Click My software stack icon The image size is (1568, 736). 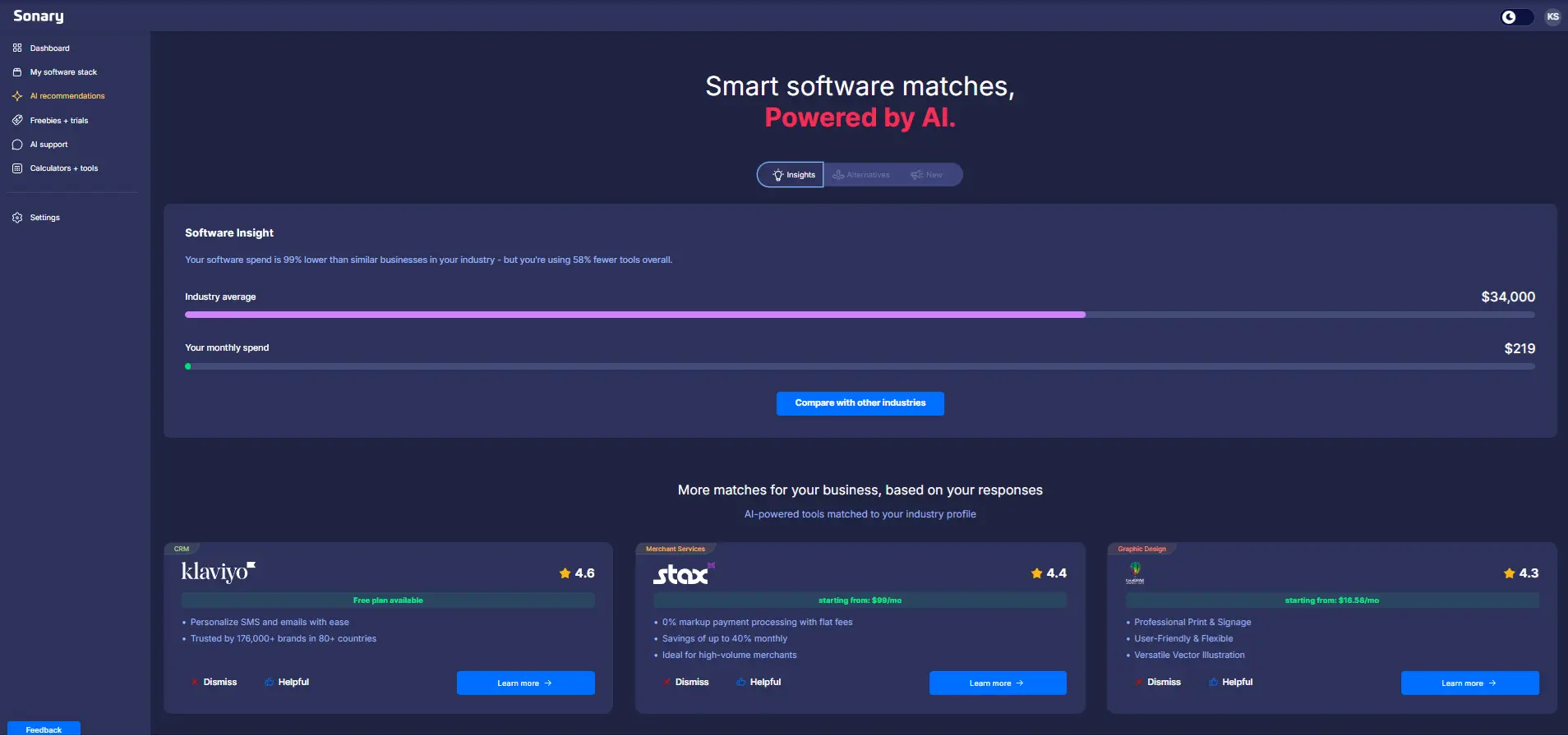pyautogui.click(x=17, y=72)
